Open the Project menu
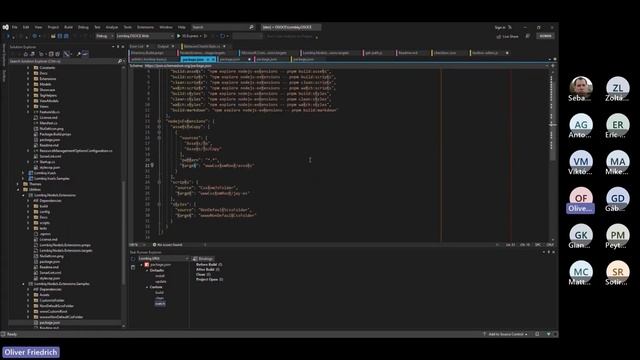The width and height of the screenshot is (640, 360). pos(53,27)
